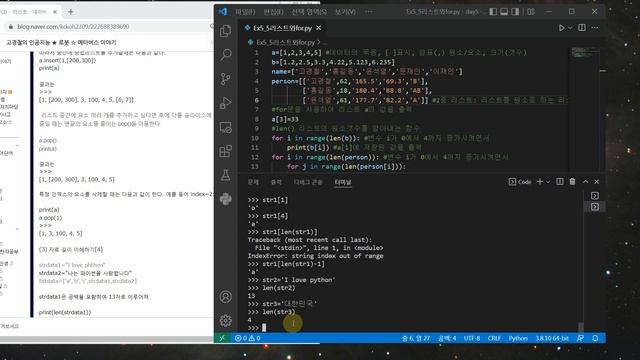
Task: Click the terminal scrollbar thumb
Action: pyautogui.click(x=581, y=327)
